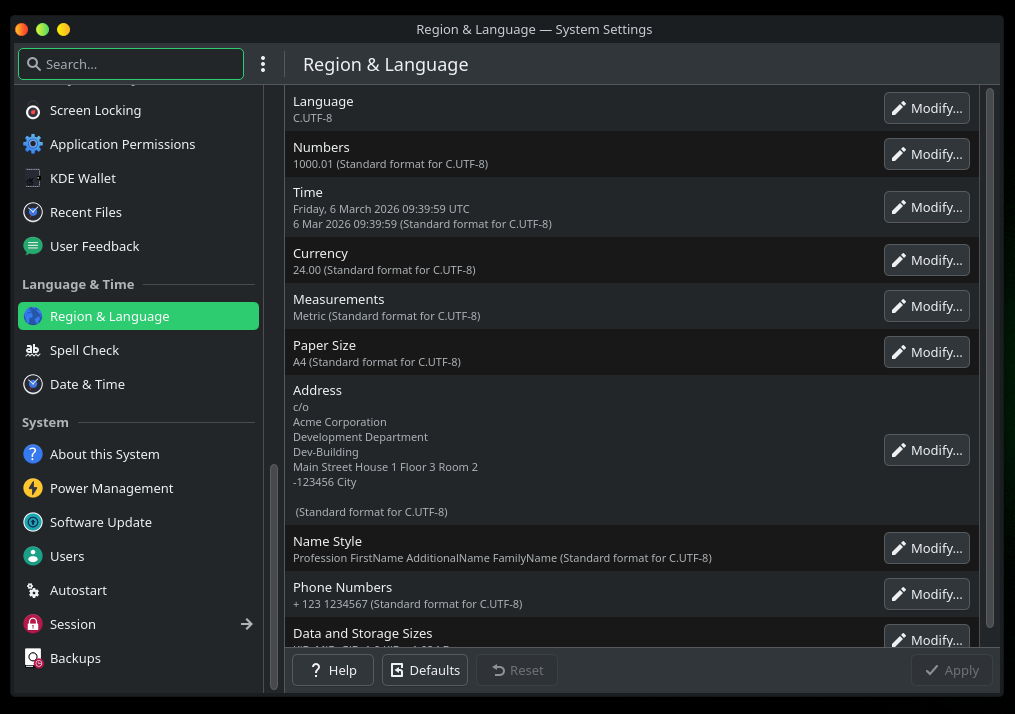Open Application Permissions gear icon
Screen dimensions: 1015x714
coord(33,145)
